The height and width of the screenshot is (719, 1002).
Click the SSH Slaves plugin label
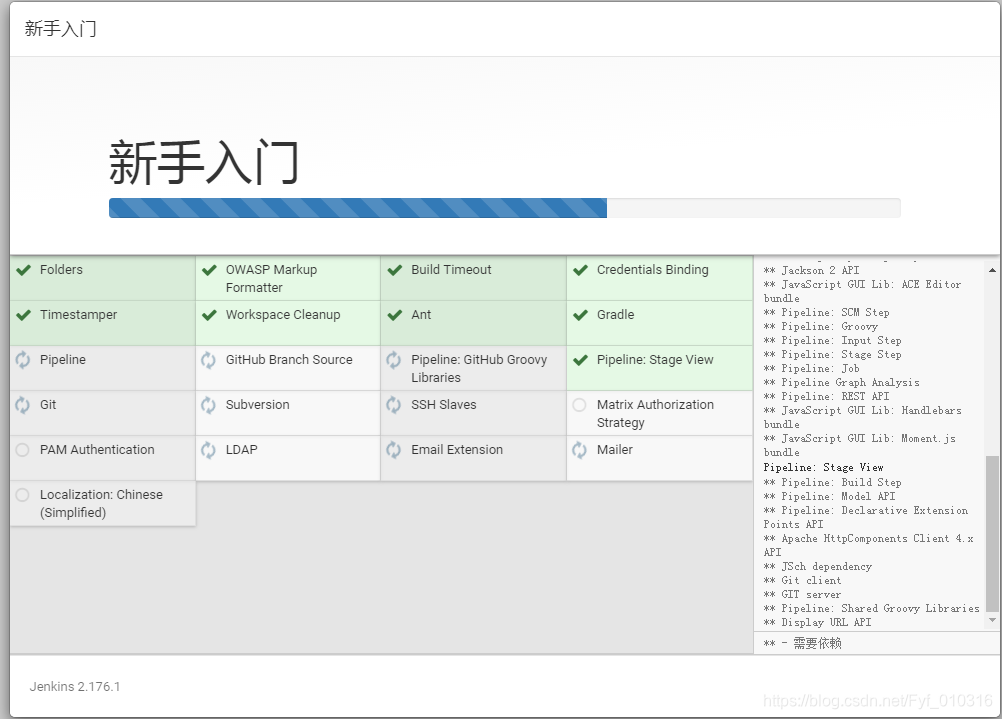point(443,405)
